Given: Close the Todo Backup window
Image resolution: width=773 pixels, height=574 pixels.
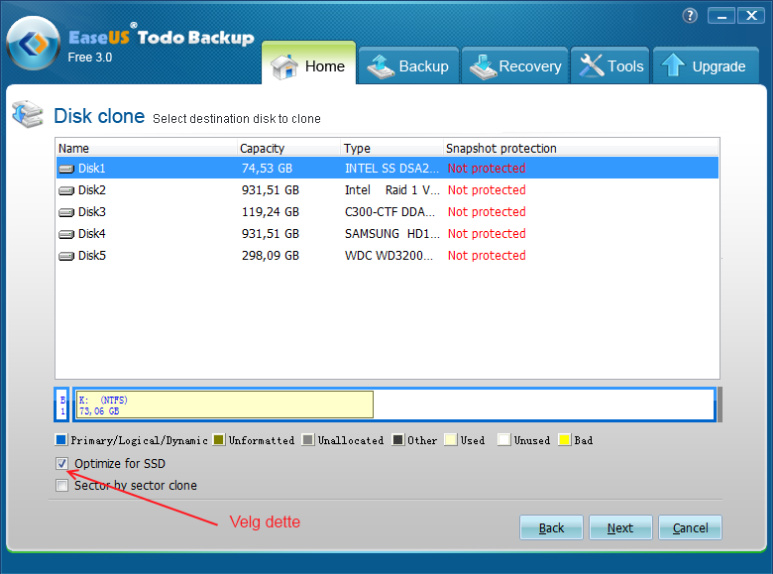Looking at the screenshot, I should 751,16.
